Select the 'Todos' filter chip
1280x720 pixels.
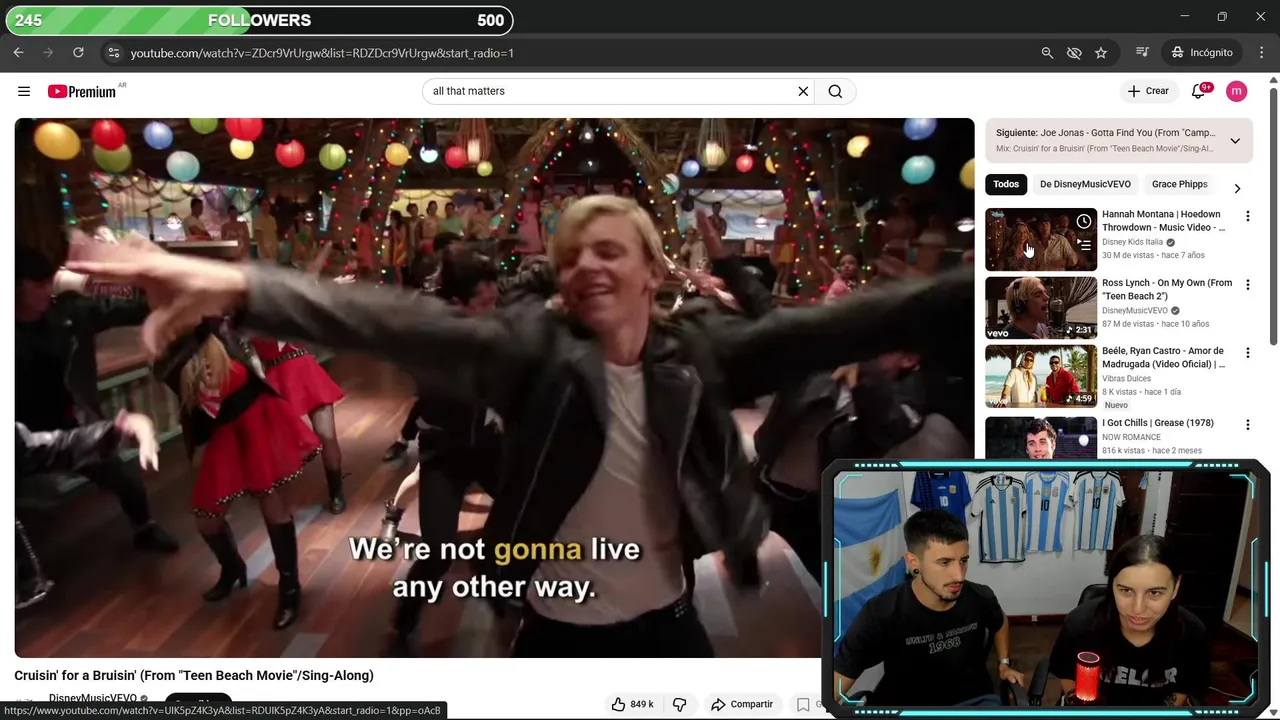1006,184
